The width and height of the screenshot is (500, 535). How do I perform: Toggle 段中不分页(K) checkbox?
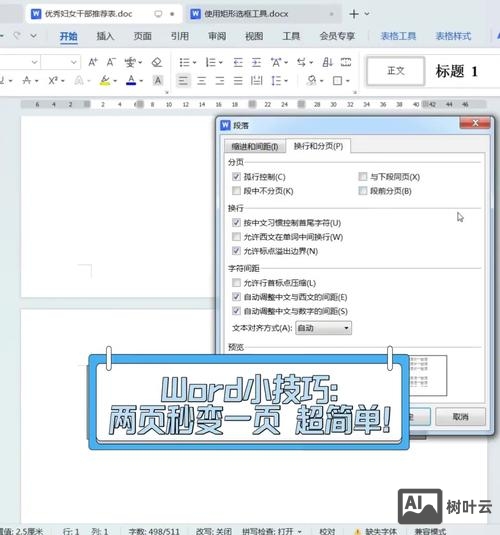point(236,190)
